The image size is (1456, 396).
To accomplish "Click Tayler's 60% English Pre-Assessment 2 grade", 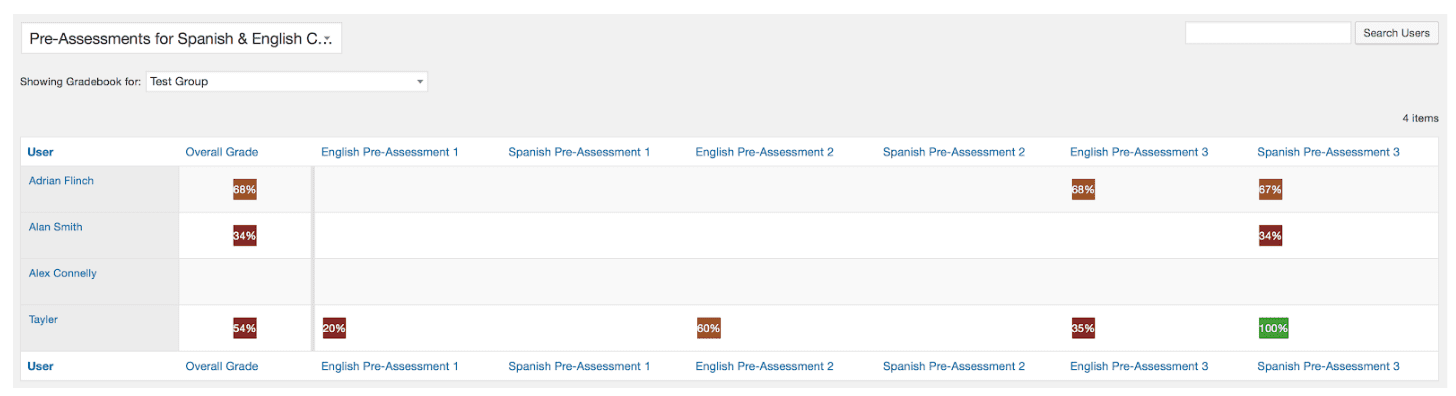I will 709,328.
